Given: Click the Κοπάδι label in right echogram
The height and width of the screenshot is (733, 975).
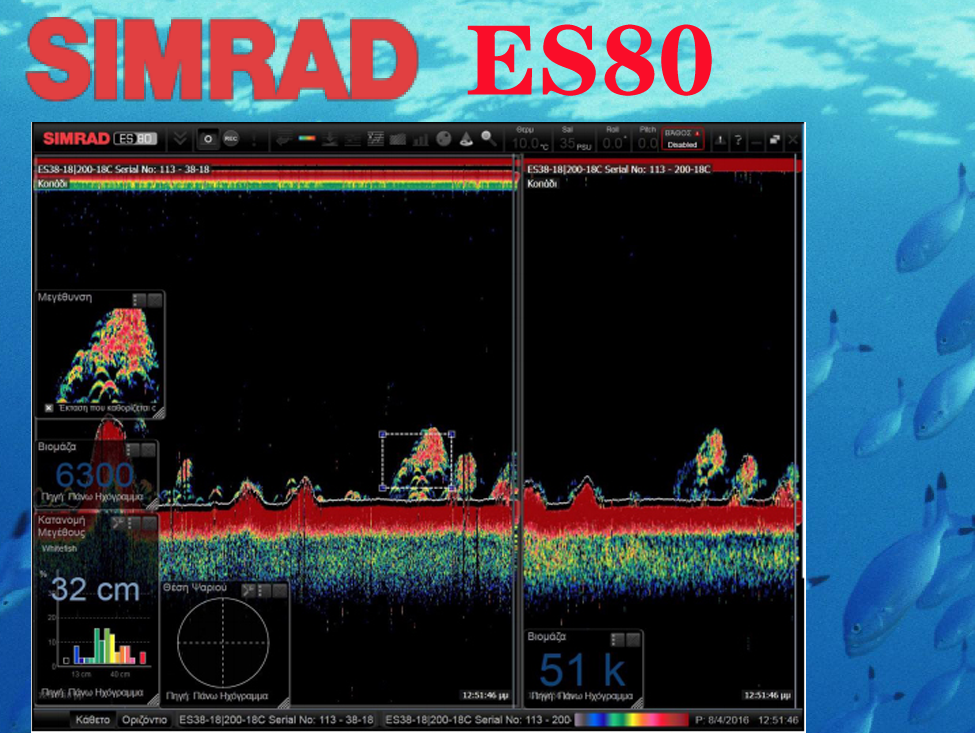Looking at the screenshot, I should [542, 184].
